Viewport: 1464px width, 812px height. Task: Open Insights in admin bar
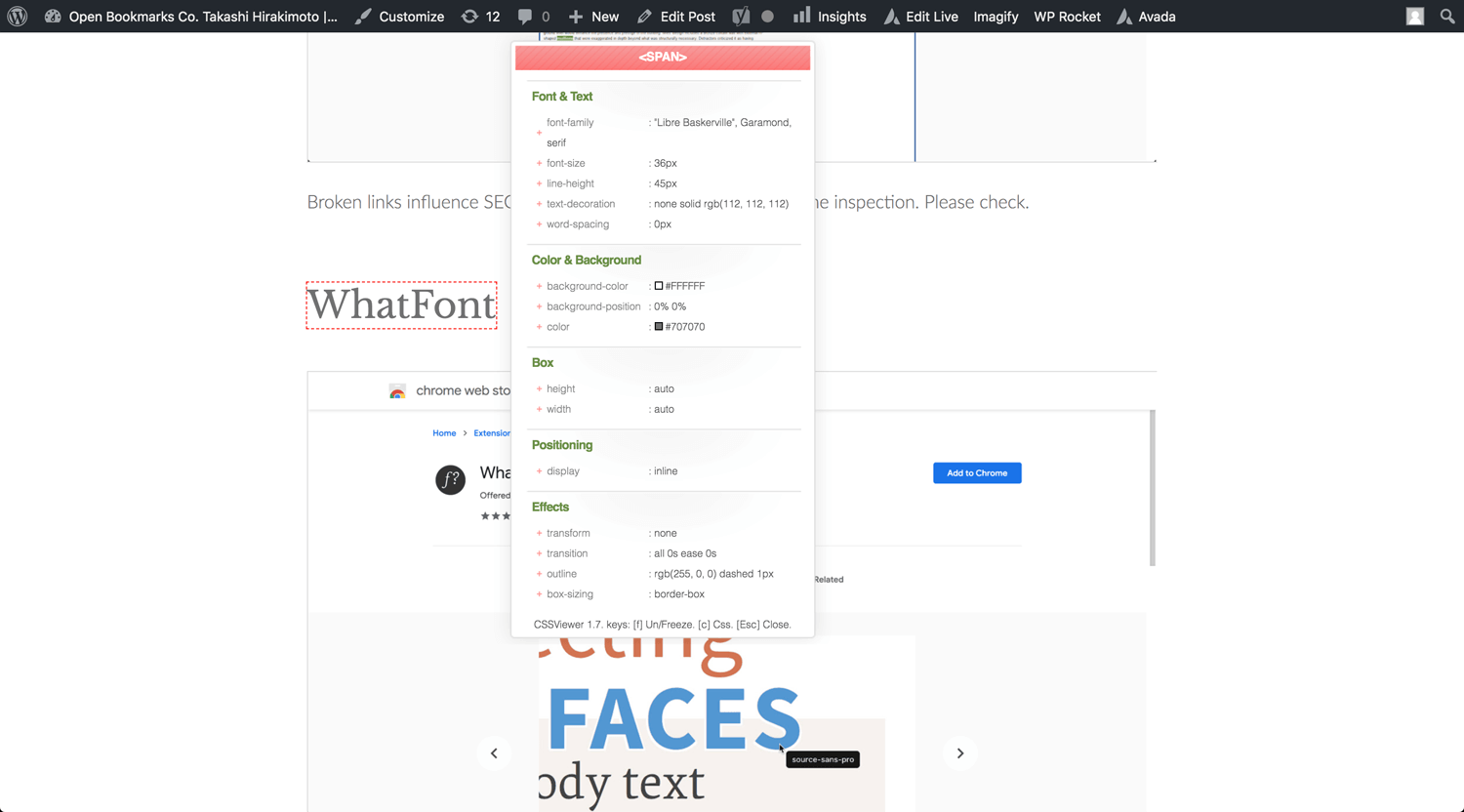coord(830,17)
